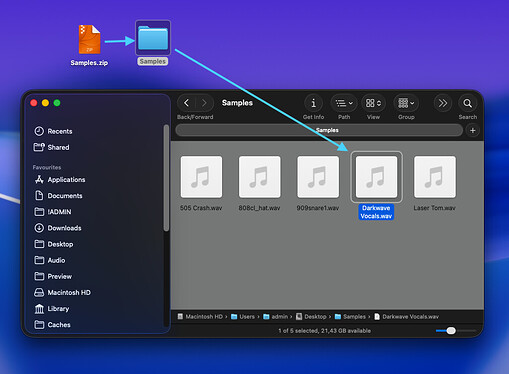Go back in Finder history

(x=186, y=103)
